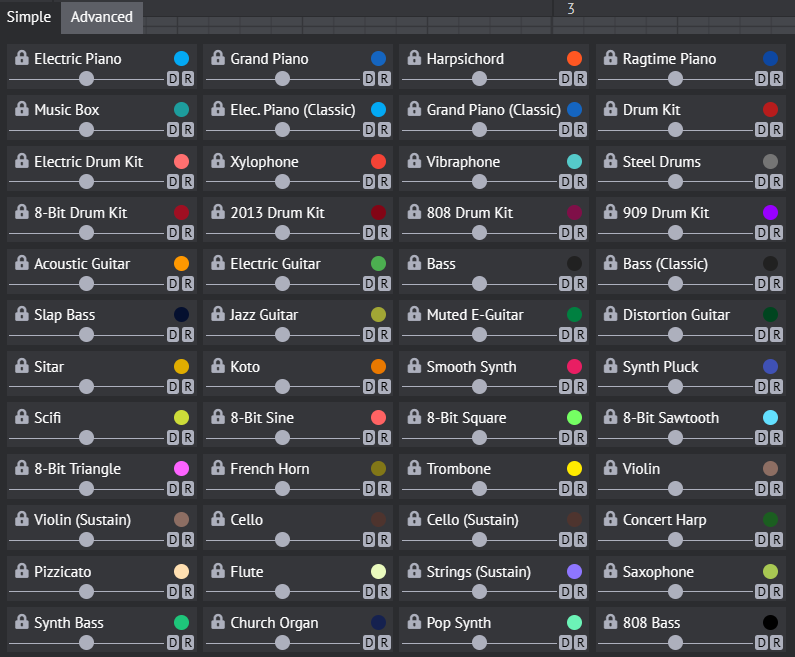Click the Church Organ lock icon

click(x=218, y=622)
